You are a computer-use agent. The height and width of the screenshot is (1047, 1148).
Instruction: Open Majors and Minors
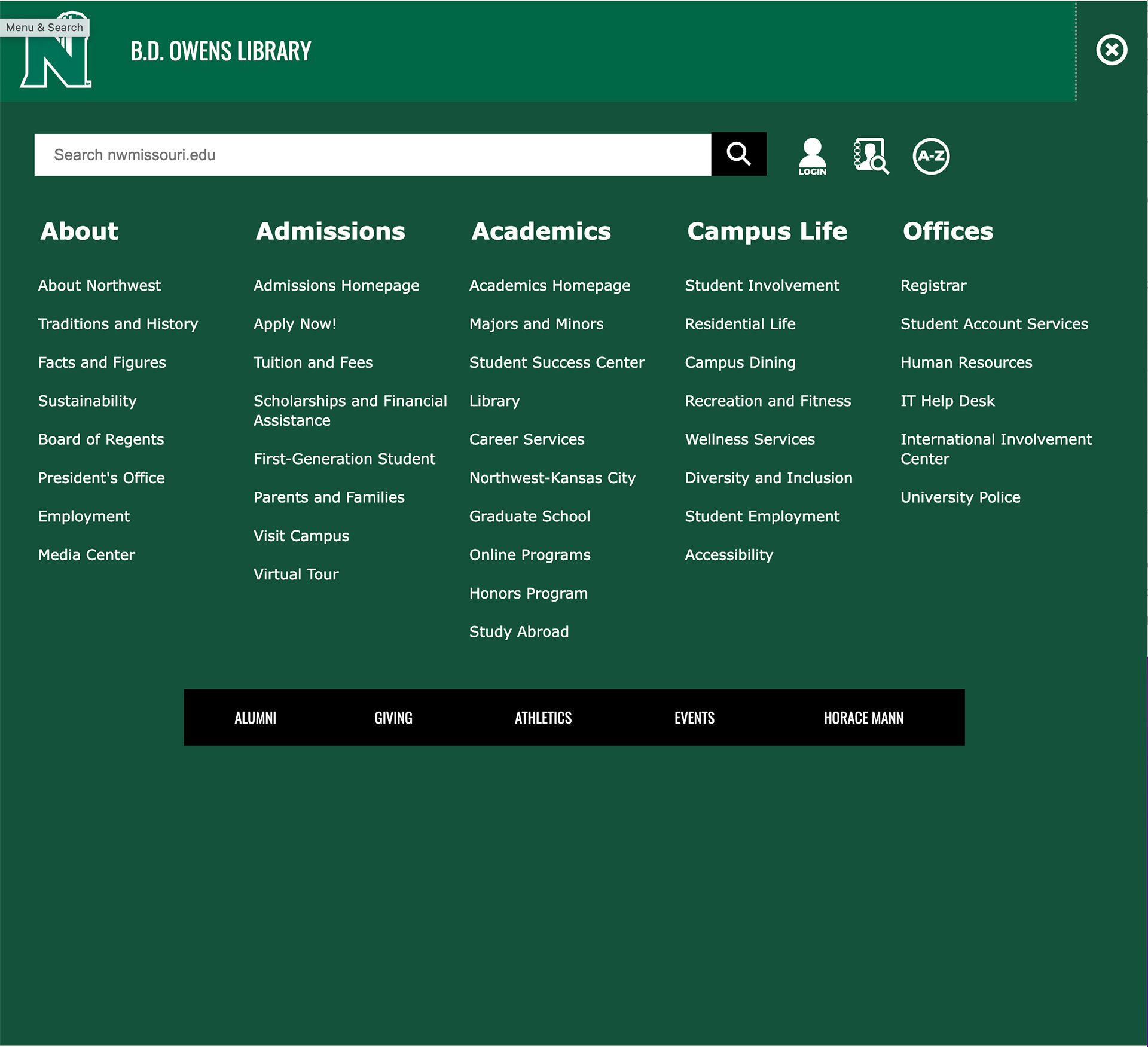[x=536, y=324]
